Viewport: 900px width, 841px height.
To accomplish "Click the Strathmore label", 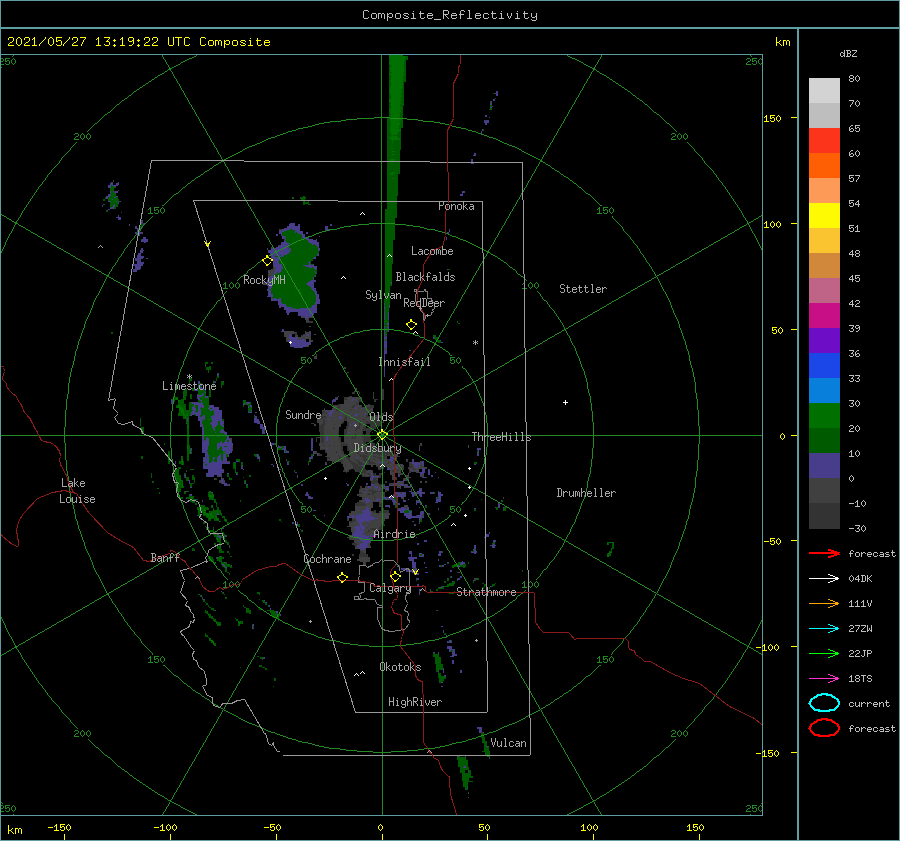I will [486, 592].
